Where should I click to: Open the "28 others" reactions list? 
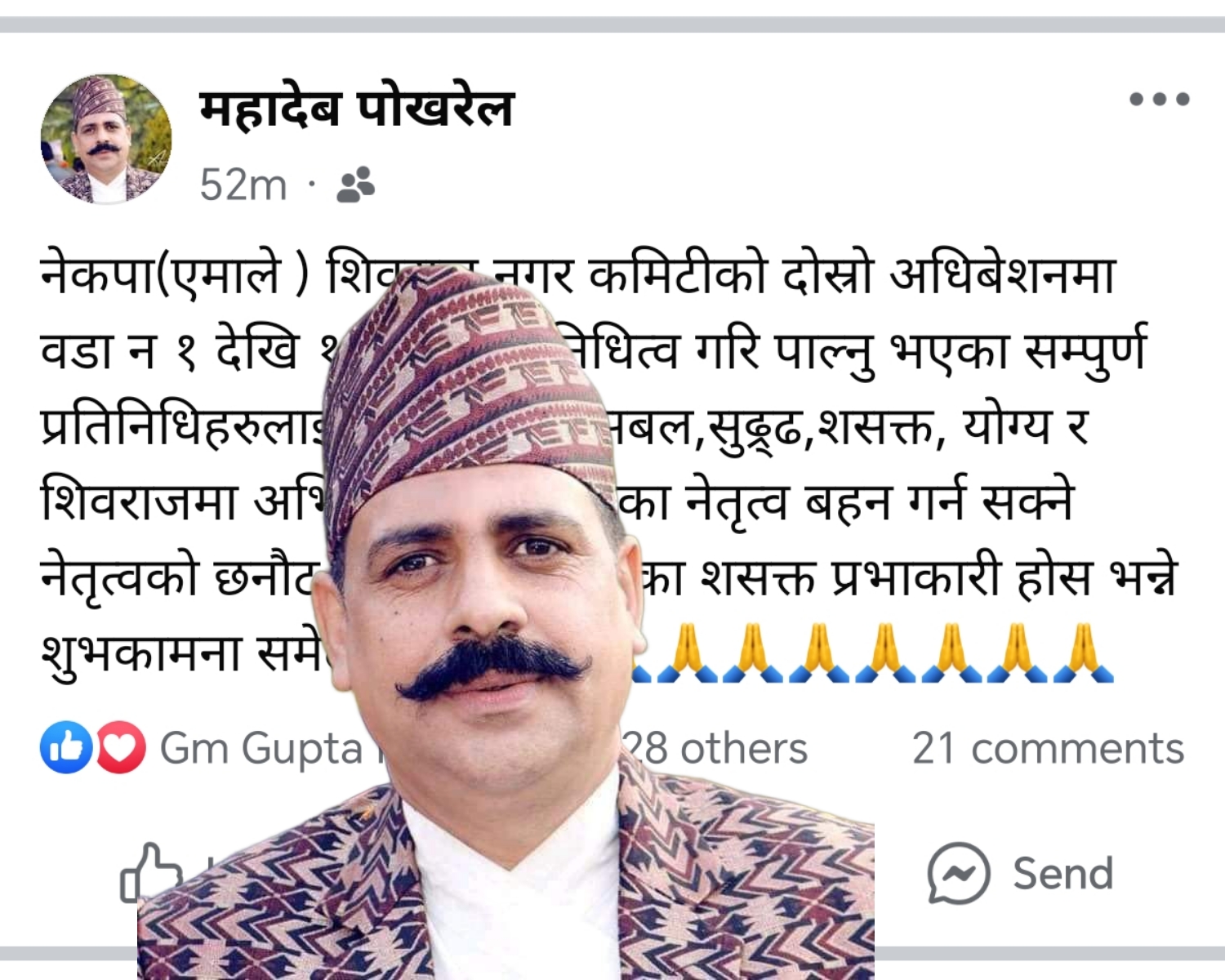coord(716,748)
